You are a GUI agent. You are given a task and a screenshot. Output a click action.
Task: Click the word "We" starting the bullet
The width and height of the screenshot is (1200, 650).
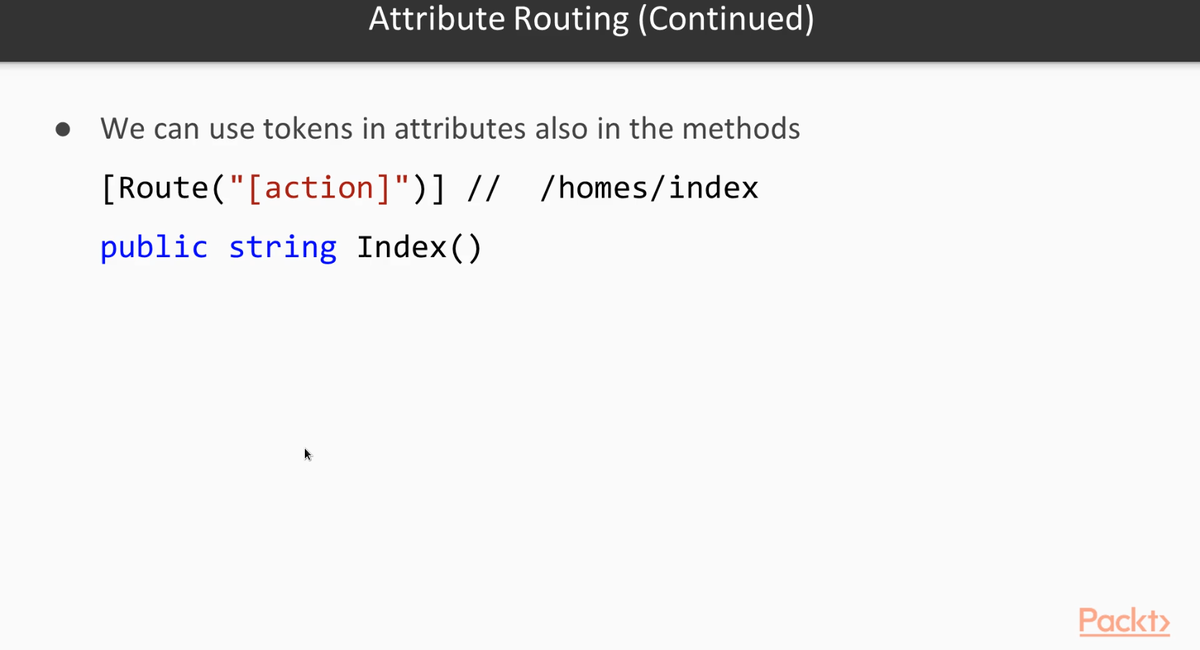point(118,129)
